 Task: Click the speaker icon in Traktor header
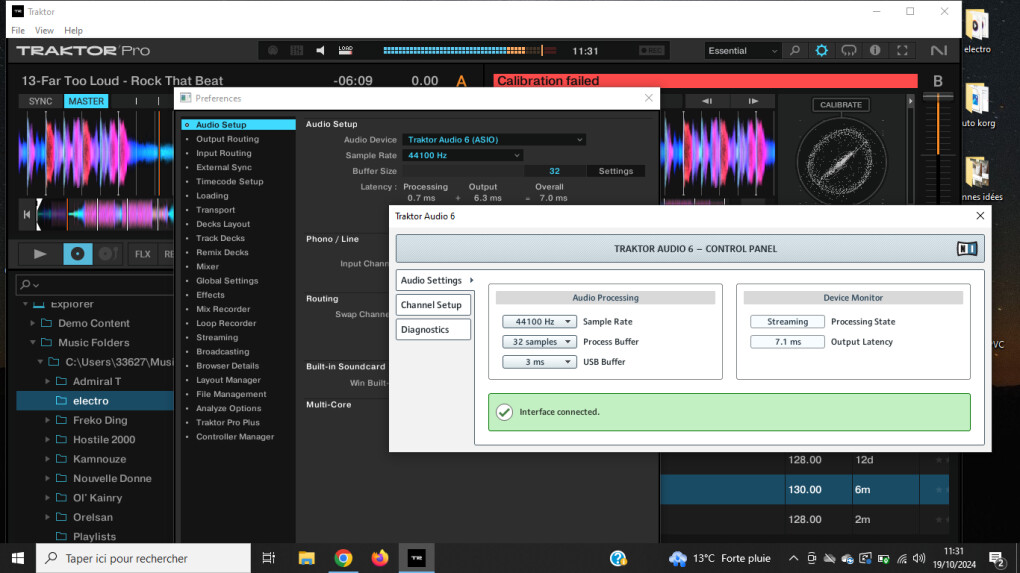320,51
